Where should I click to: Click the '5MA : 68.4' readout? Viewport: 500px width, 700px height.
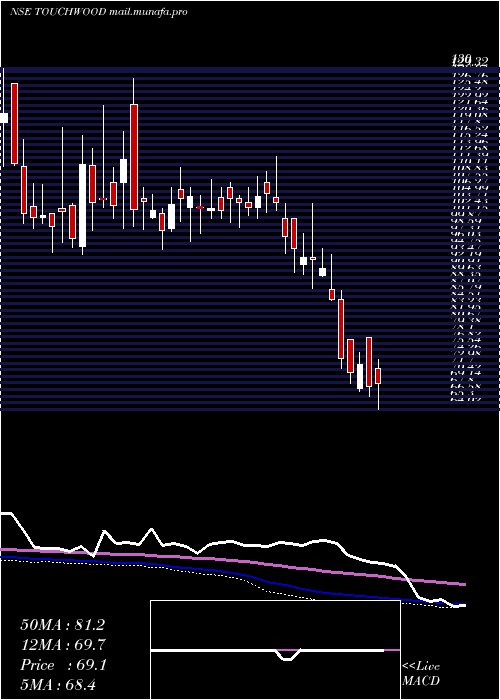(59, 685)
